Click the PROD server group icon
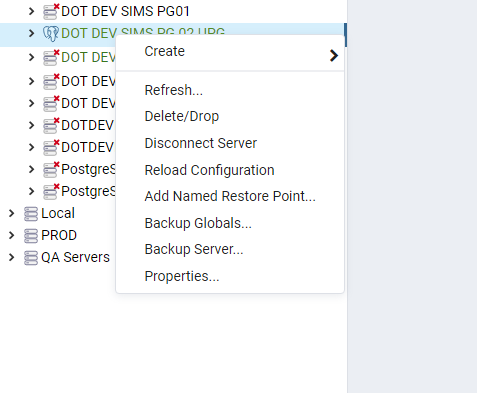This screenshot has width=477, height=393. 31,236
